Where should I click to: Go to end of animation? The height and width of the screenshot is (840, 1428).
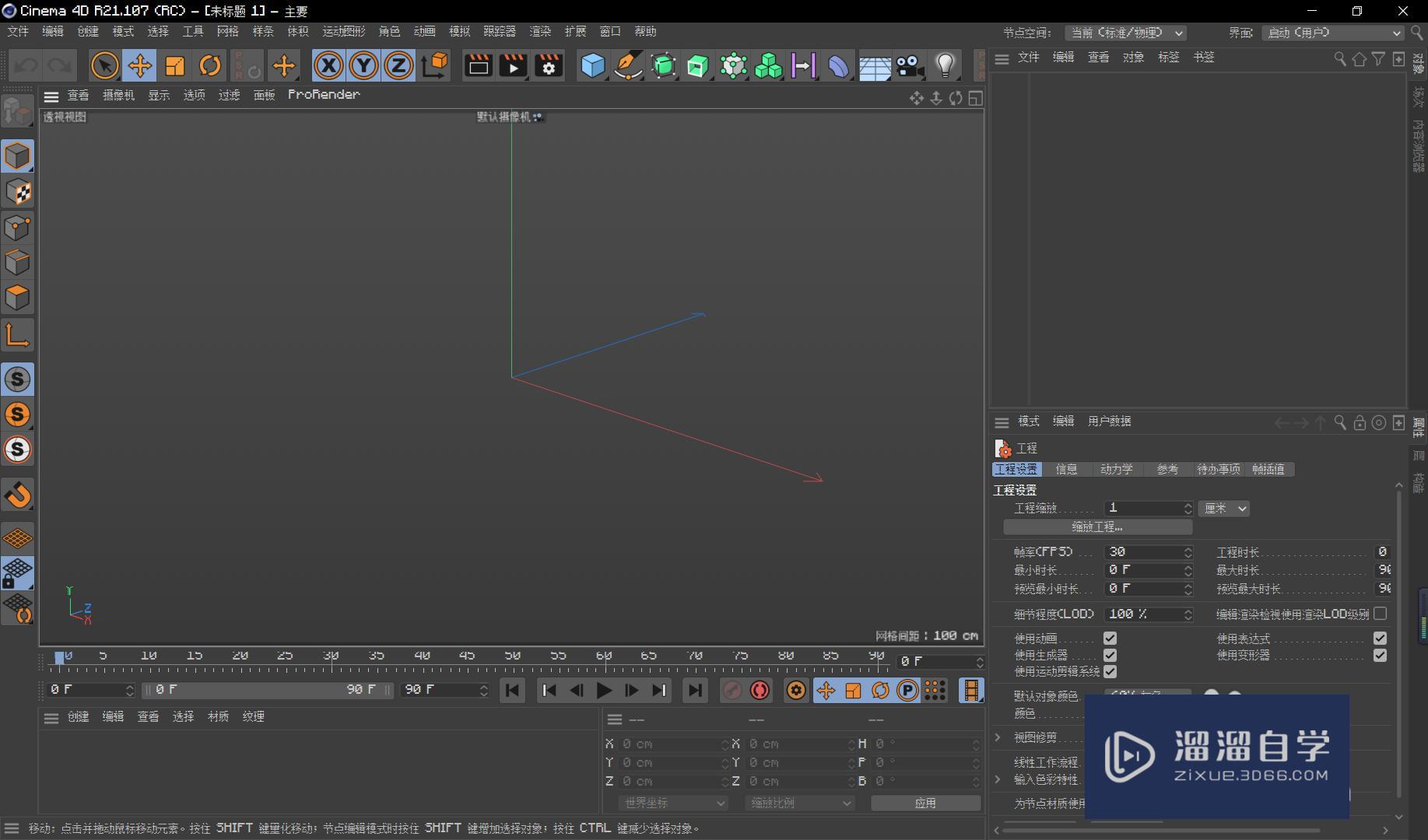(x=695, y=690)
